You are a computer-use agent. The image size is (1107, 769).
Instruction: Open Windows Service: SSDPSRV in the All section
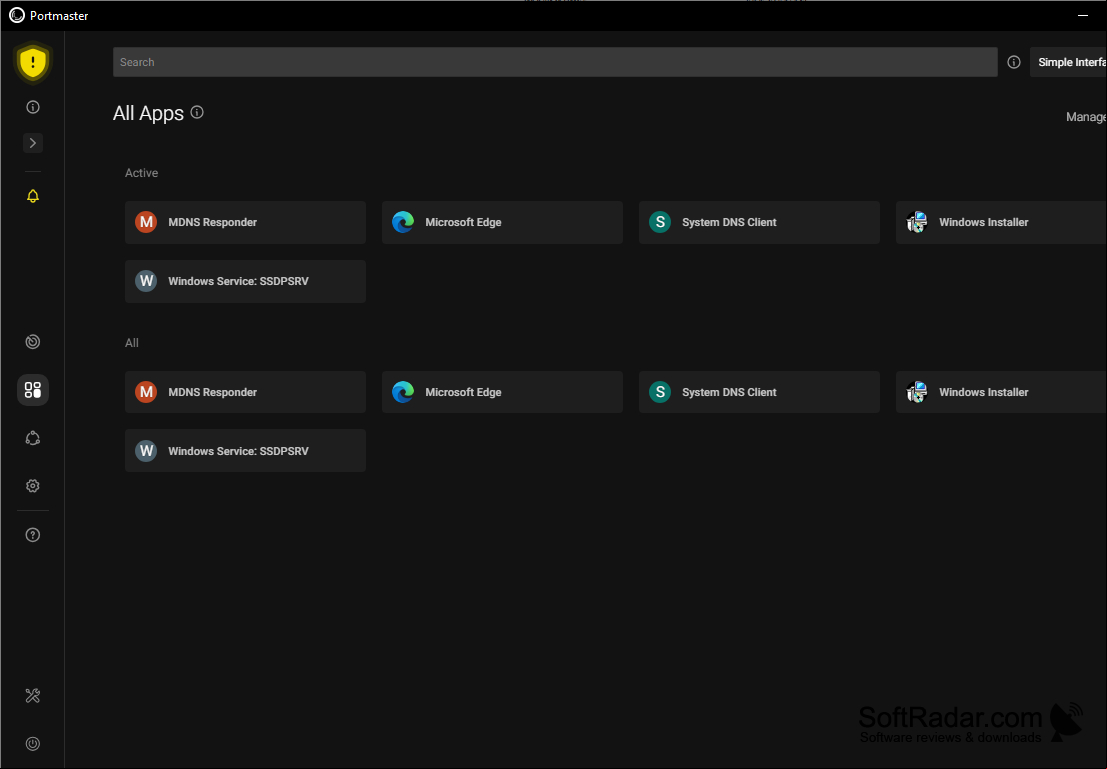point(246,451)
